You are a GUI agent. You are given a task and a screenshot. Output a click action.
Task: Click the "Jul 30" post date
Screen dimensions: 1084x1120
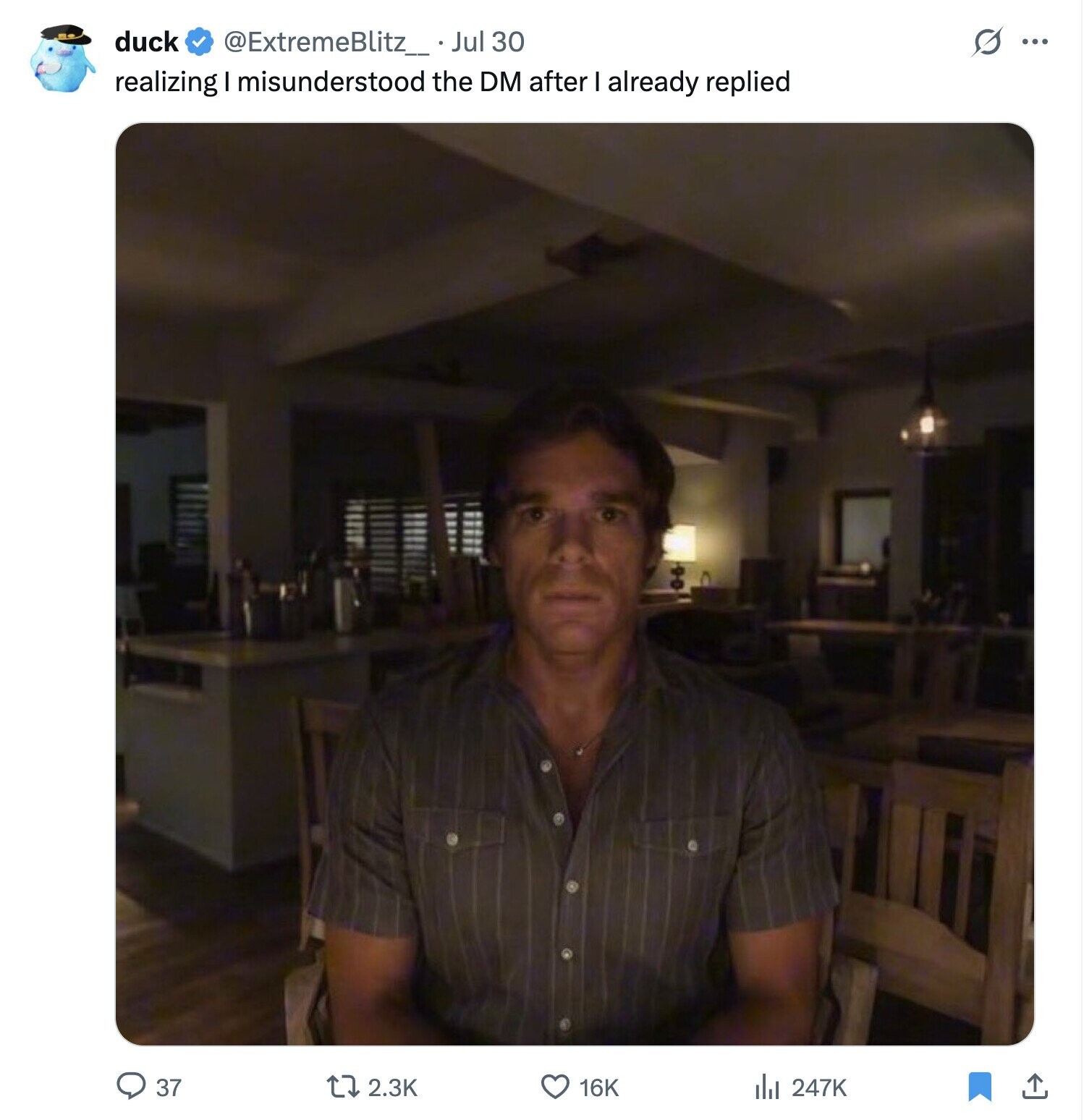pos(488,42)
